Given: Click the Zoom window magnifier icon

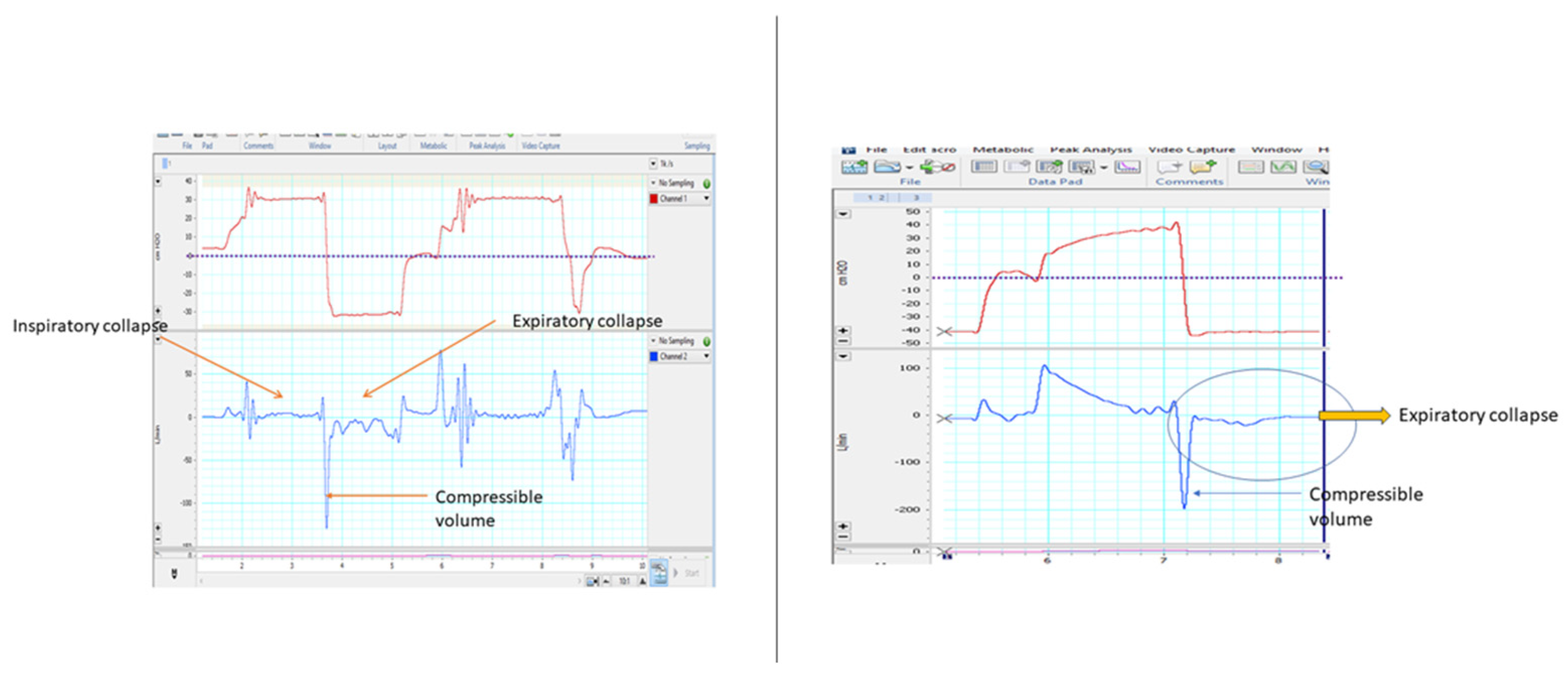Looking at the screenshot, I should point(1317,166).
